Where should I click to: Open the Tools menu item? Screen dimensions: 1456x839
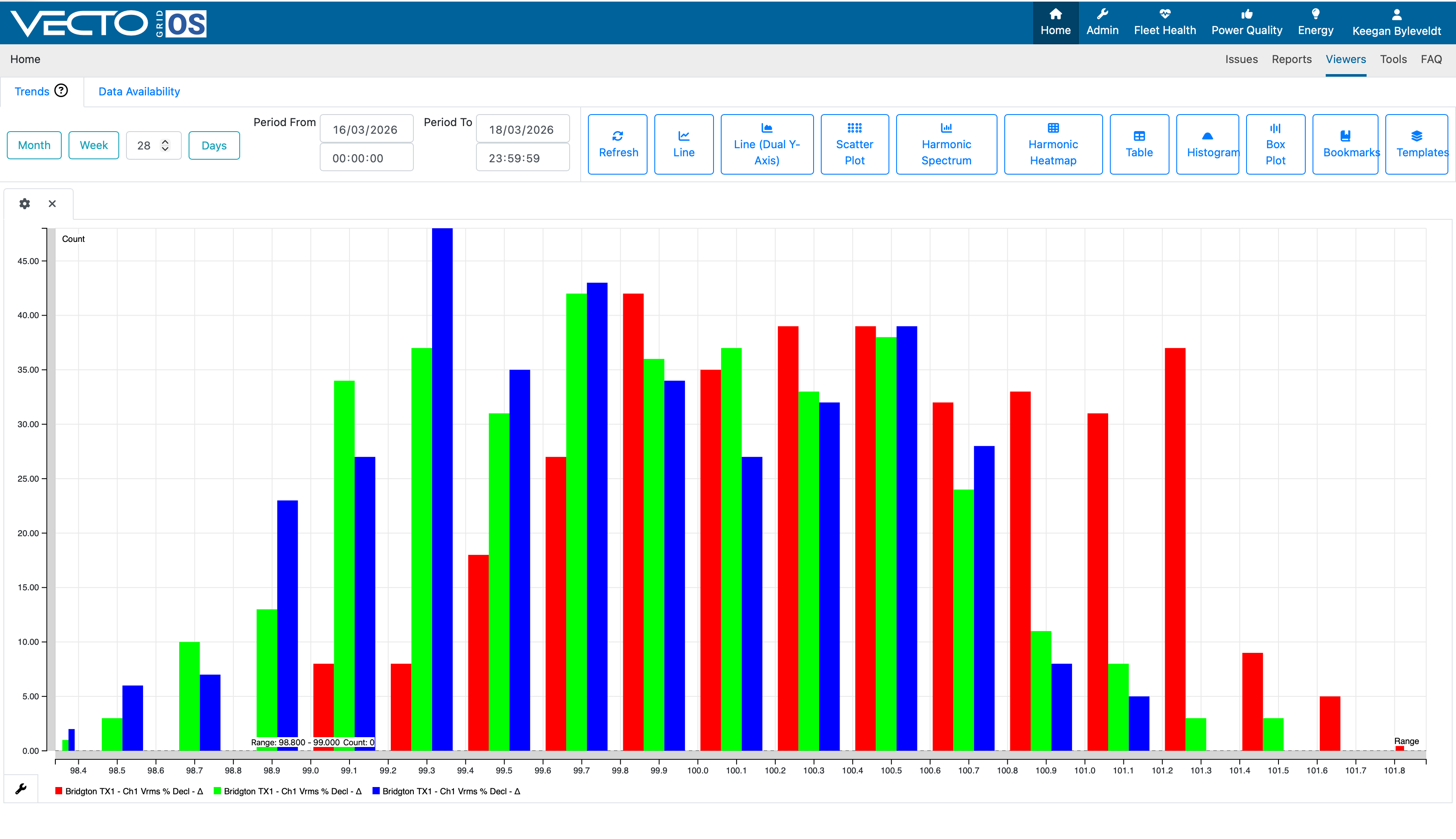pyautogui.click(x=1393, y=59)
